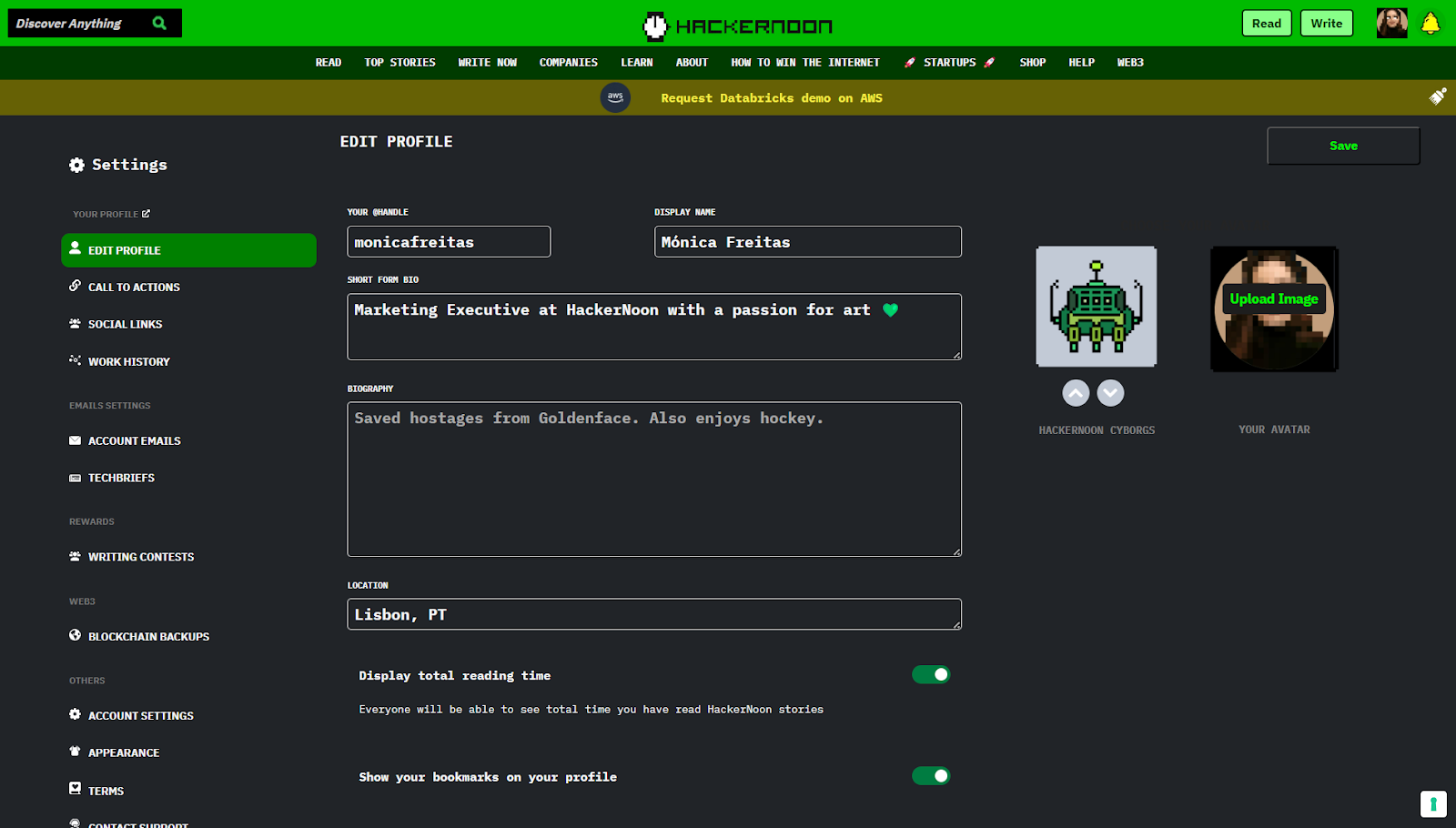The height and width of the screenshot is (828, 1456).
Task: Open SOCIAL LINKS settings
Action: [125, 324]
